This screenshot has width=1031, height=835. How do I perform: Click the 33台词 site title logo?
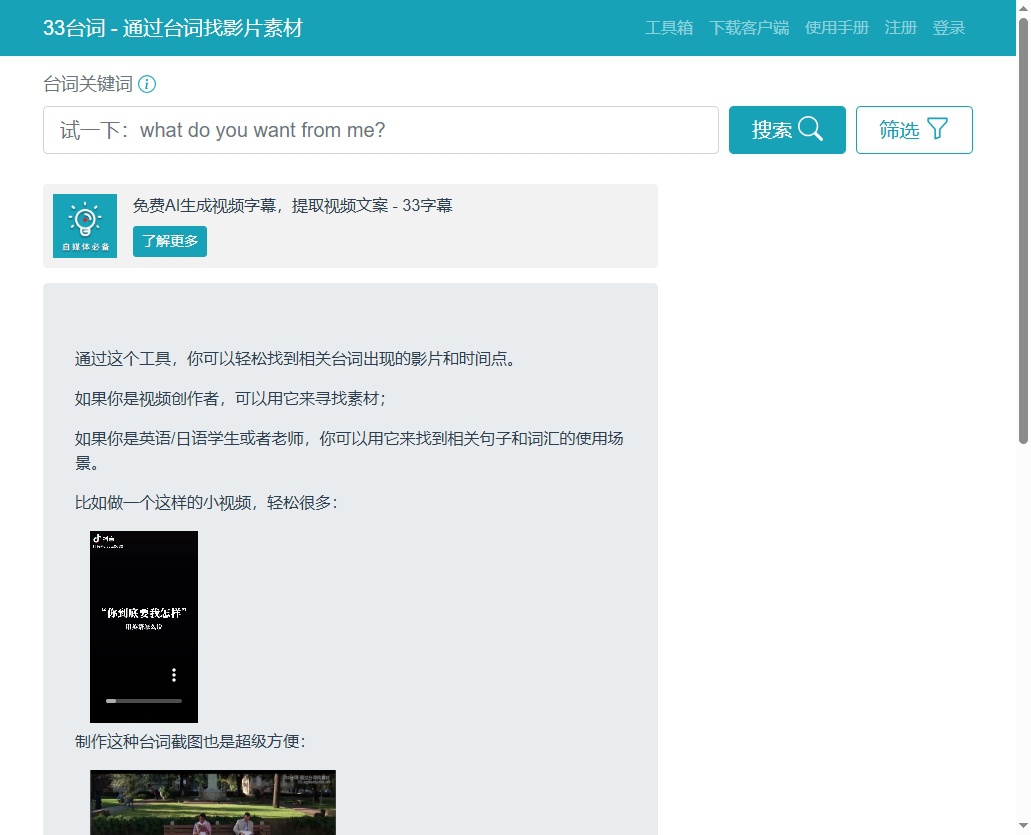point(172,28)
